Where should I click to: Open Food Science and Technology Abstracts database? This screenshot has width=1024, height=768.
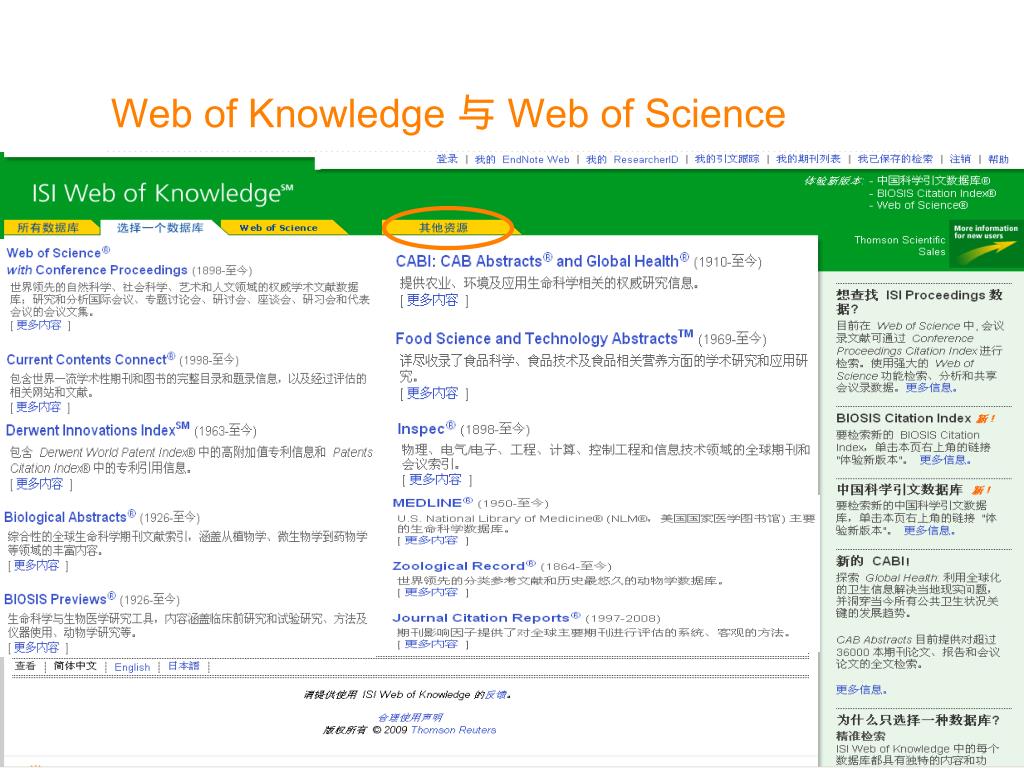click(x=544, y=338)
